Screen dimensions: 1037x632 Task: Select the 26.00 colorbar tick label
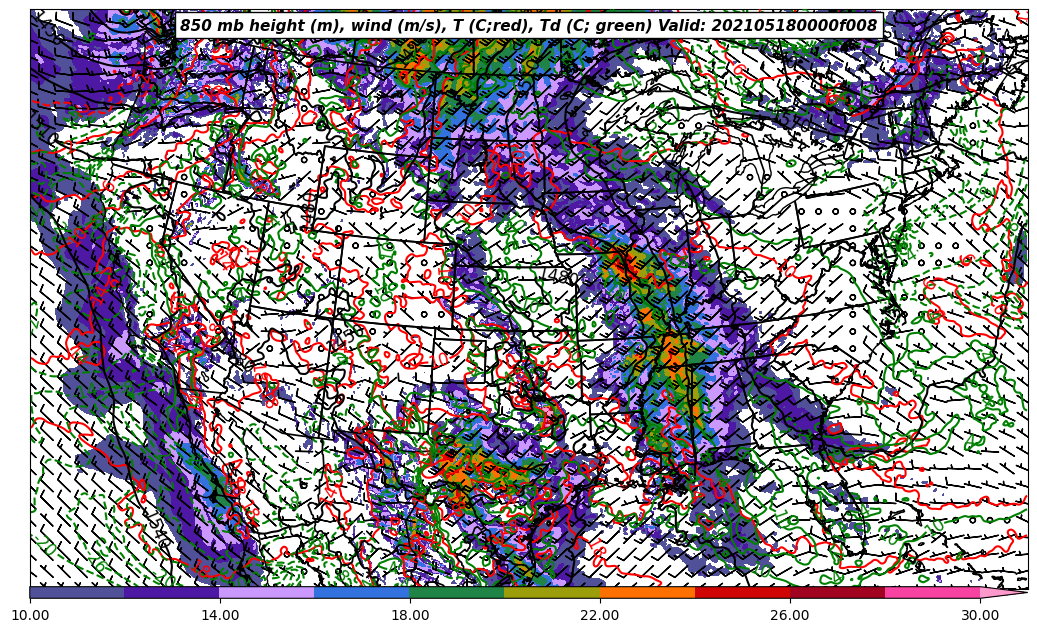(790, 615)
